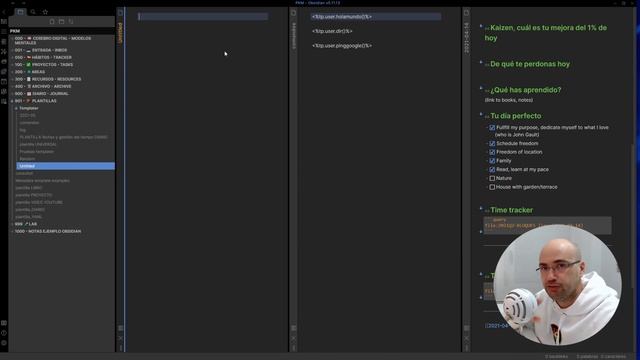Select the highlighted 'Untitled' file

pos(65,166)
